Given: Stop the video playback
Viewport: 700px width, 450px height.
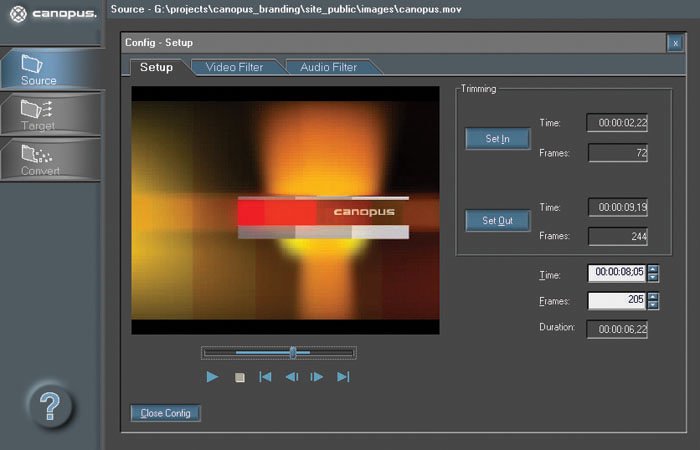Looking at the screenshot, I should coord(239,377).
